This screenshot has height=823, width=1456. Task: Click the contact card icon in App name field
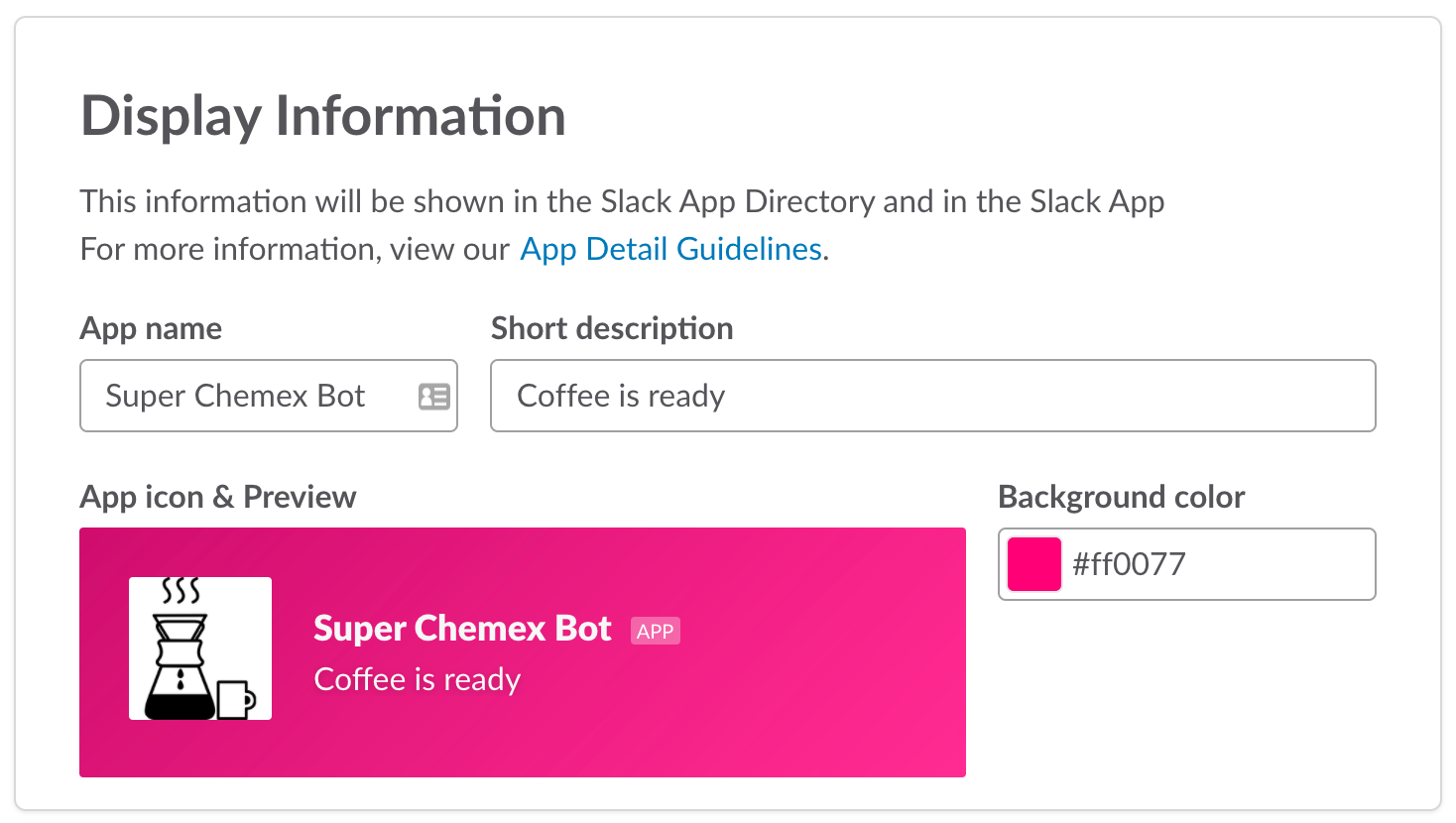434,397
